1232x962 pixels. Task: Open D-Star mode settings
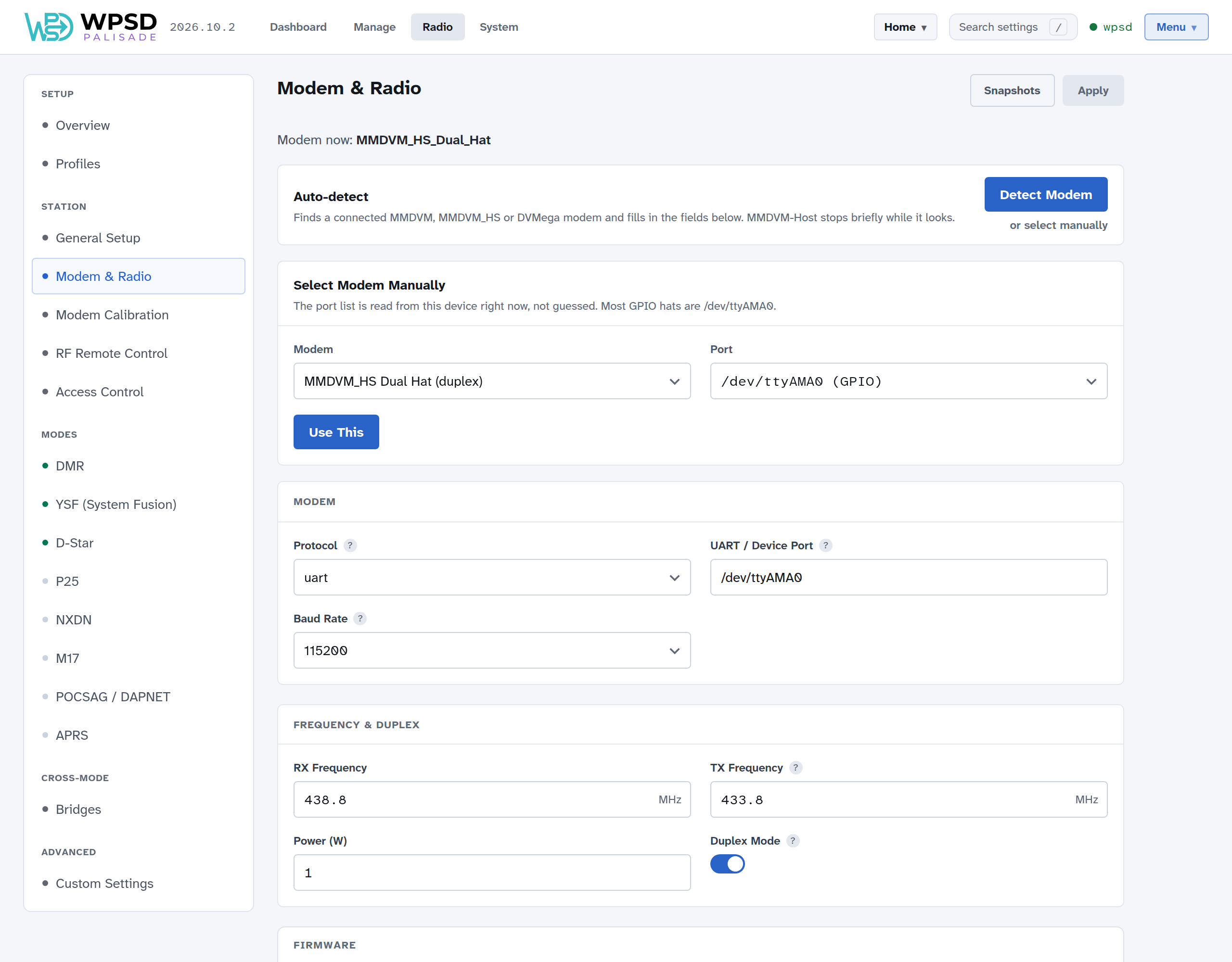click(139, 543)
